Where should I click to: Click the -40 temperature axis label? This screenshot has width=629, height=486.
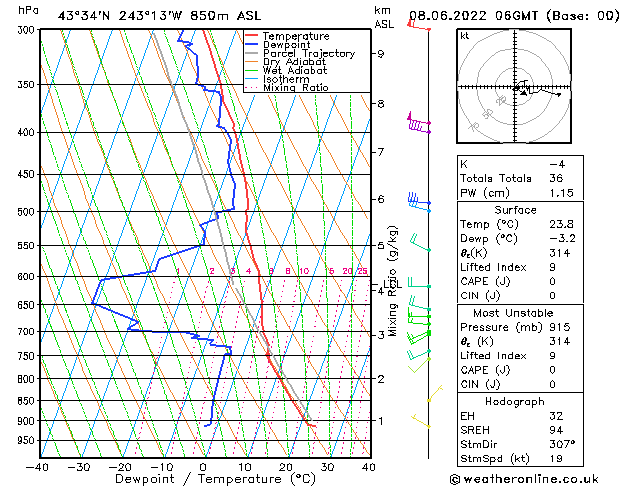[37, 467]
